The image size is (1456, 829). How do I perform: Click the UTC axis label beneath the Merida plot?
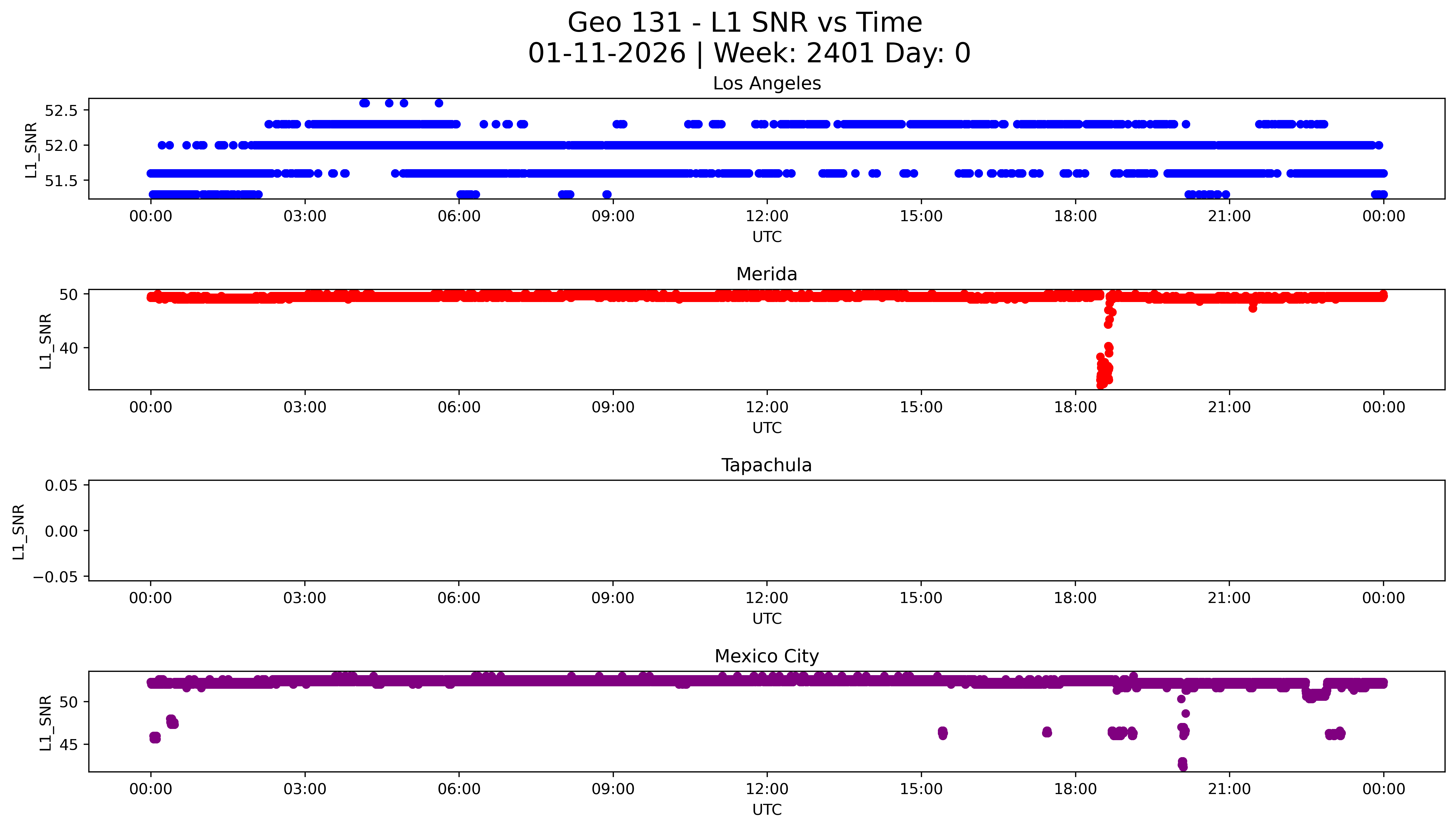(766, 428)
